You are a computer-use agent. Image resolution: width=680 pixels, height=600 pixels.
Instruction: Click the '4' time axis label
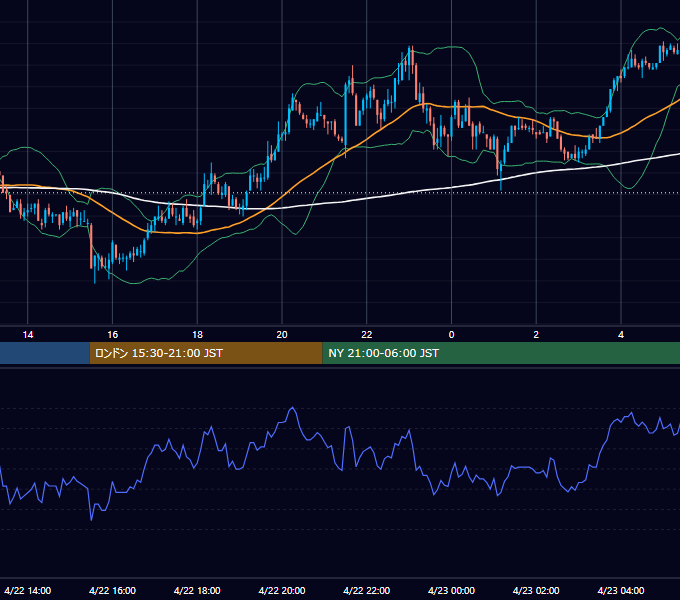click(x=621, y=334)
